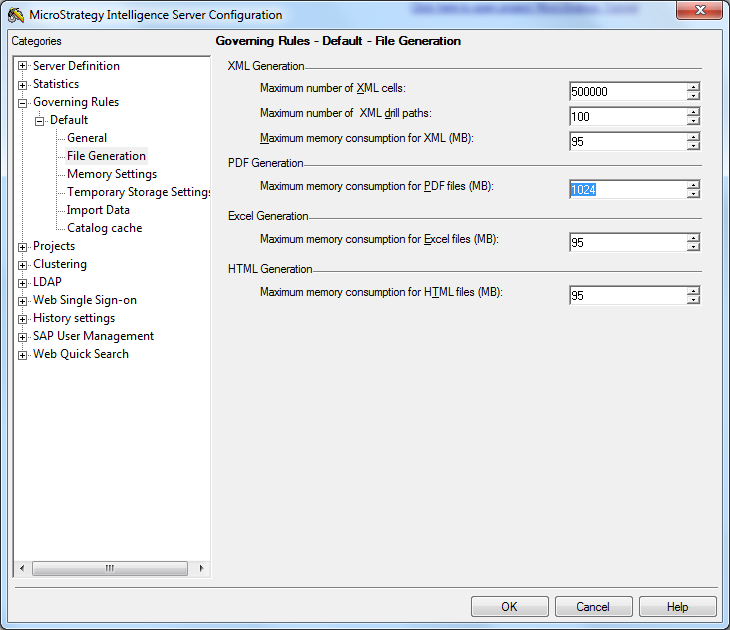The height and width of the screenshot is (630, 730).
Task: Open the Memory Settings tree item
Action: coord(111,174)
